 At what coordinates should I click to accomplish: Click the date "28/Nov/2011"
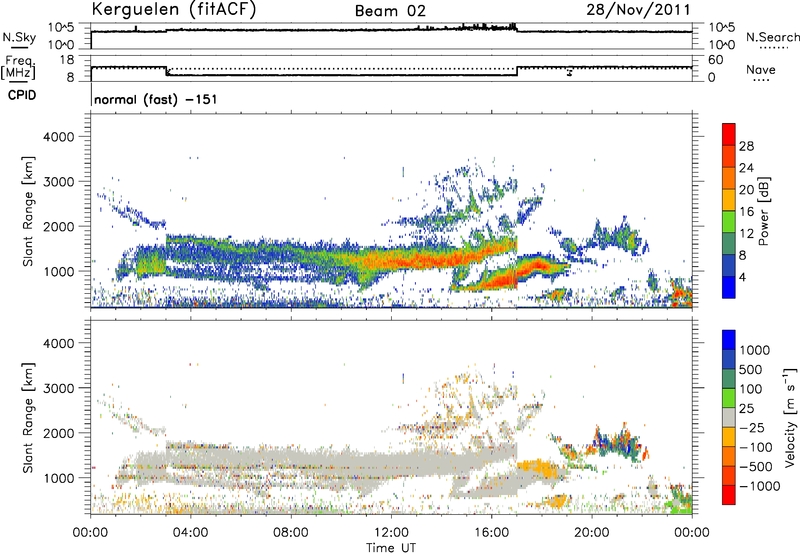638,9
